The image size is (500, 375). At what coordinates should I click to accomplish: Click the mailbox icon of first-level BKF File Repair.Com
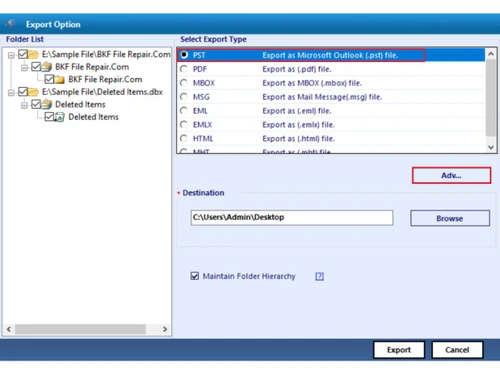pos(47,67)
